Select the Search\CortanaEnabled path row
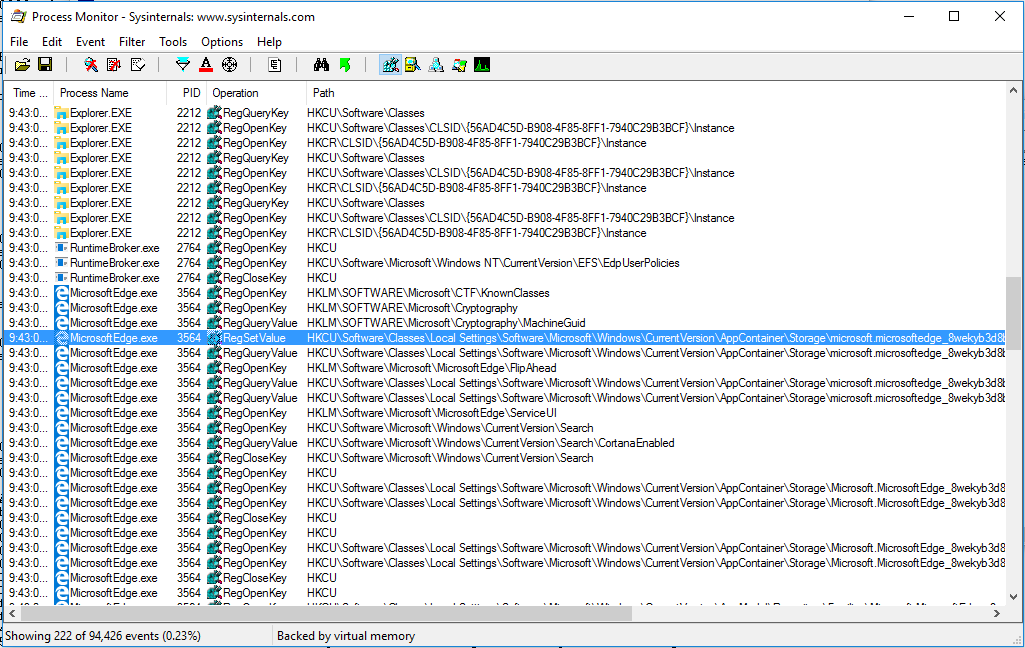1025x648 pixels. click(505, 443)
